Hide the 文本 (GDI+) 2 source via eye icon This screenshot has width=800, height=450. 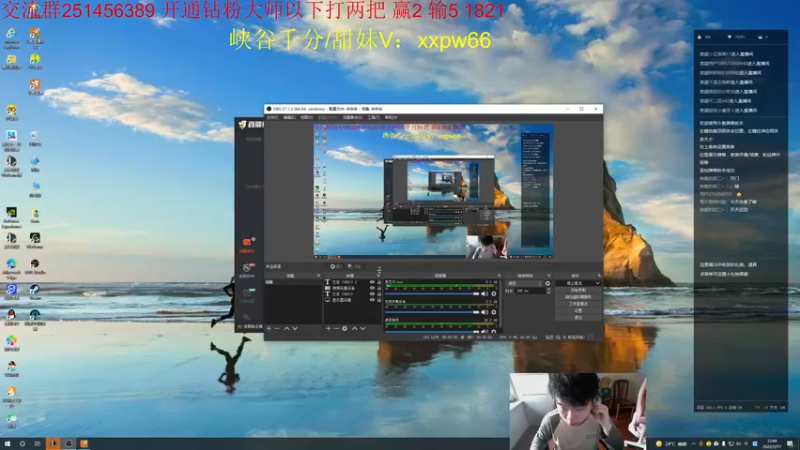[372, 282]
